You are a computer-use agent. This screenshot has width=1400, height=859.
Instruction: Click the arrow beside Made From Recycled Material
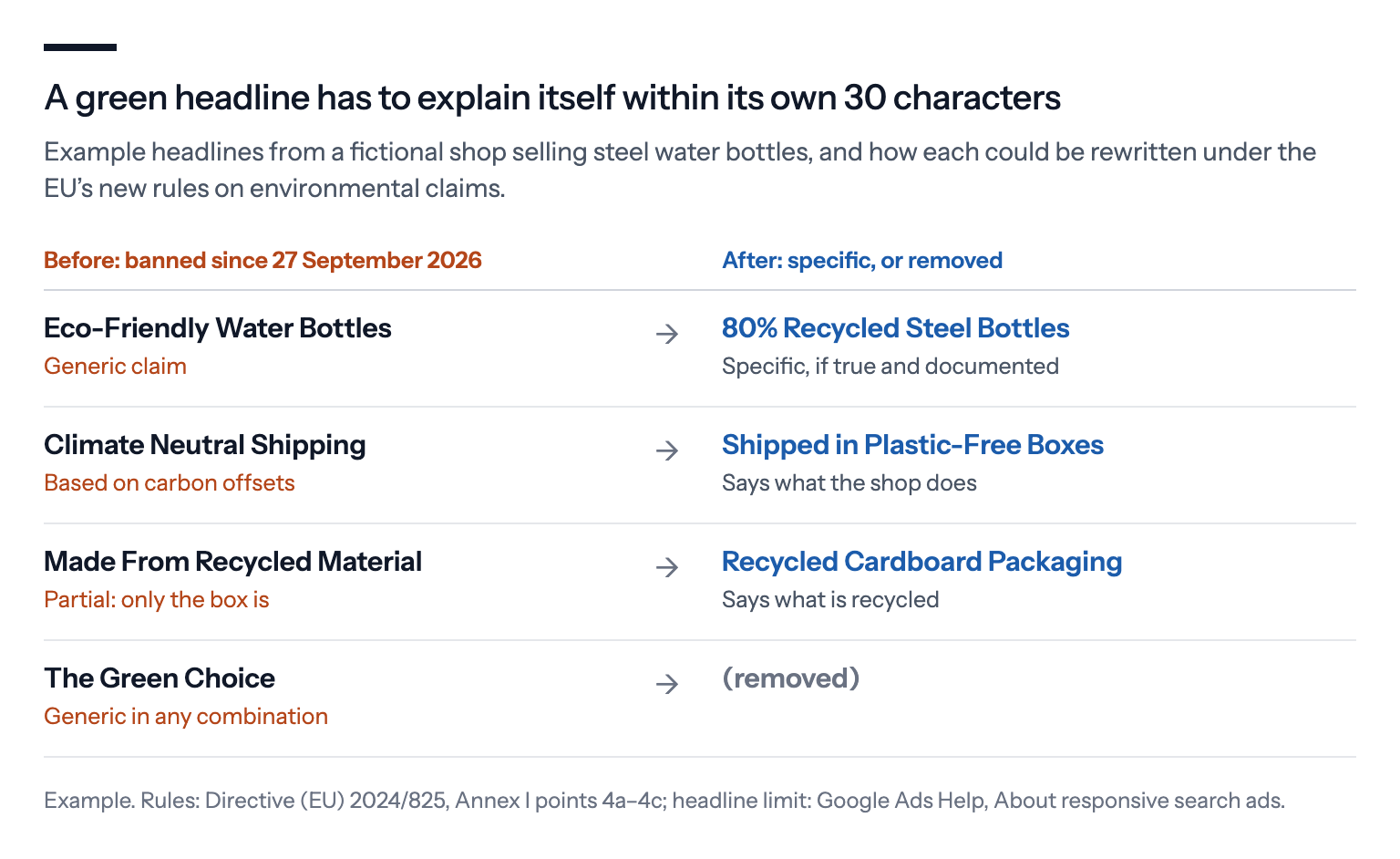click(x=667, y=567)
